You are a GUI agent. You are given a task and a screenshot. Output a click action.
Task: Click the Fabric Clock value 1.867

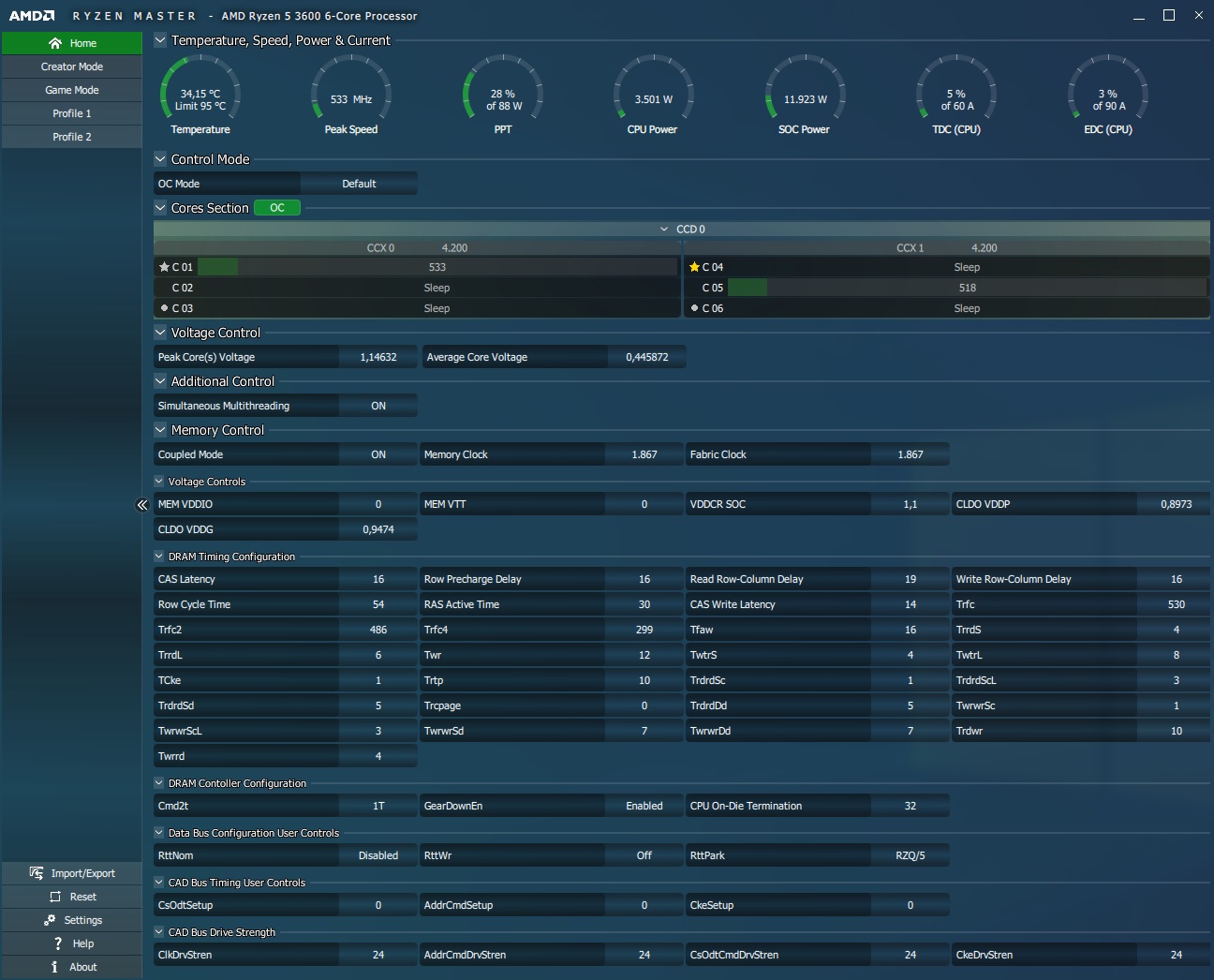click(x=910, y=454)
